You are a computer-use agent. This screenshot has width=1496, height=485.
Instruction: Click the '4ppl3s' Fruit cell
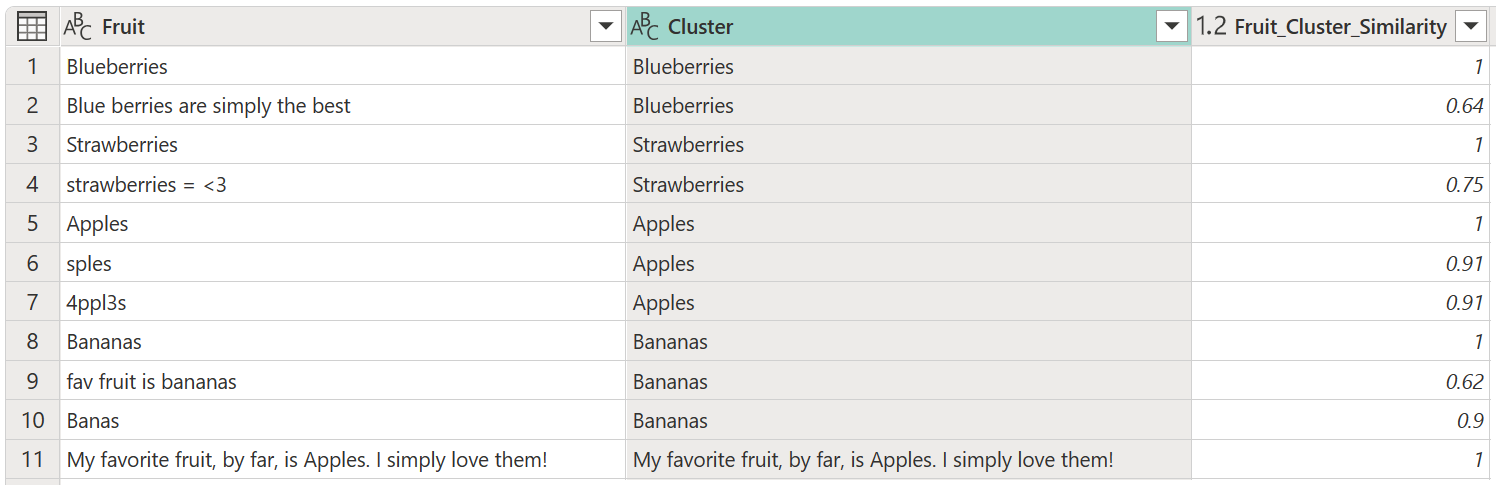(x=343, y=302)
